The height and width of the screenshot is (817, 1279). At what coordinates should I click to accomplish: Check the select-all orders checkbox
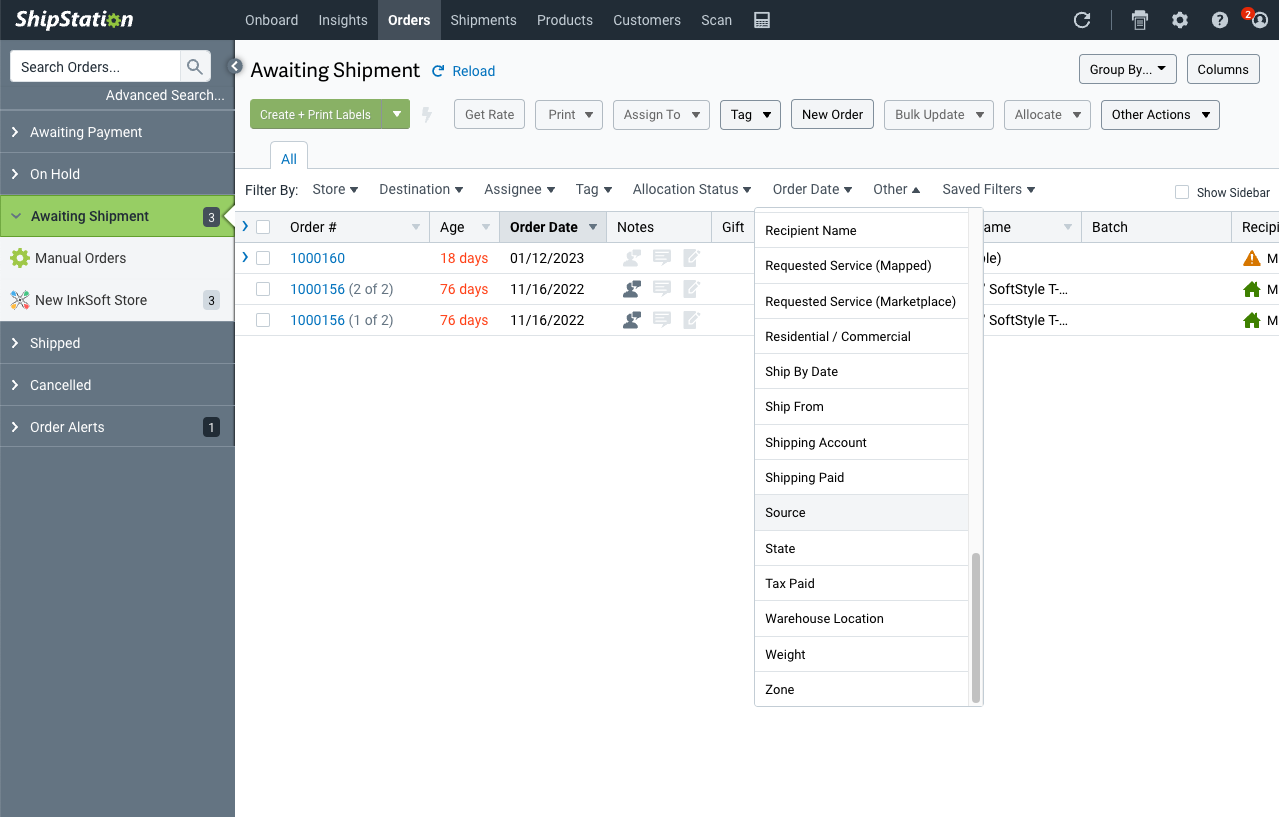[263, 226]
